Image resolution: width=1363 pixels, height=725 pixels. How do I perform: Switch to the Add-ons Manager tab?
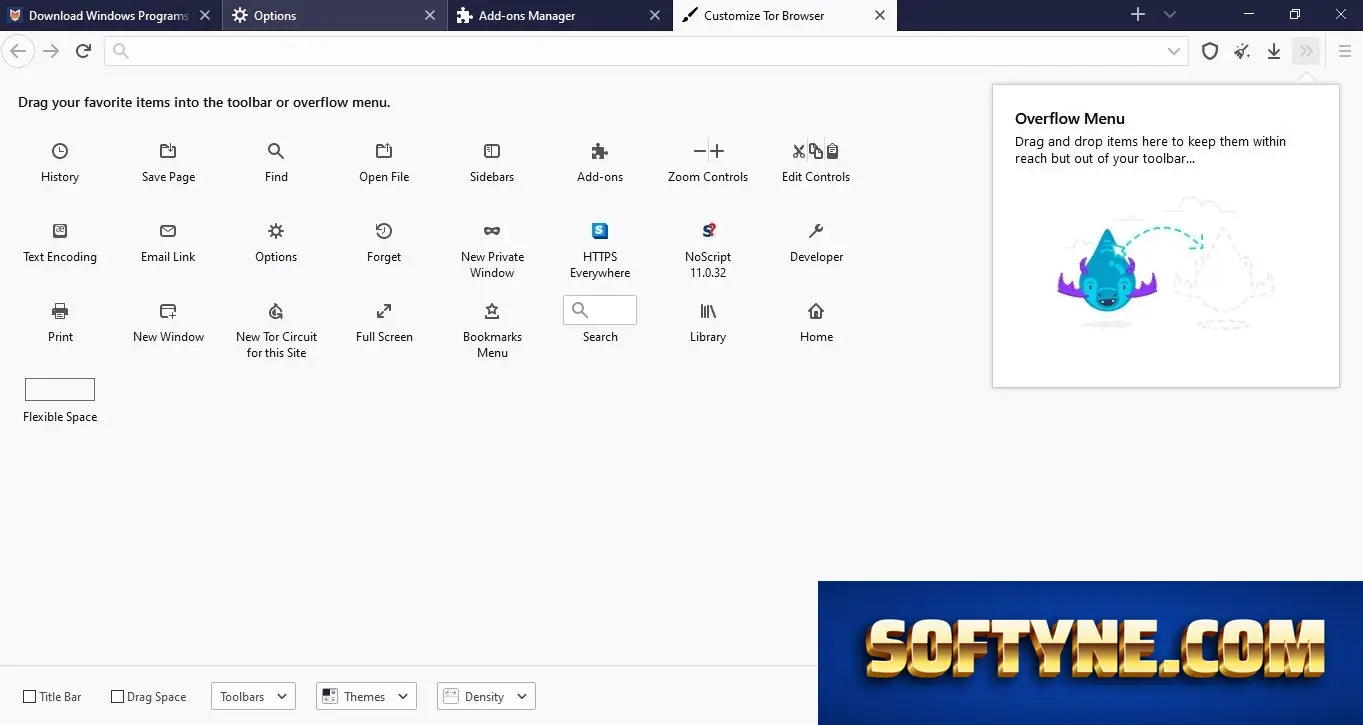(x=559, y=15)
